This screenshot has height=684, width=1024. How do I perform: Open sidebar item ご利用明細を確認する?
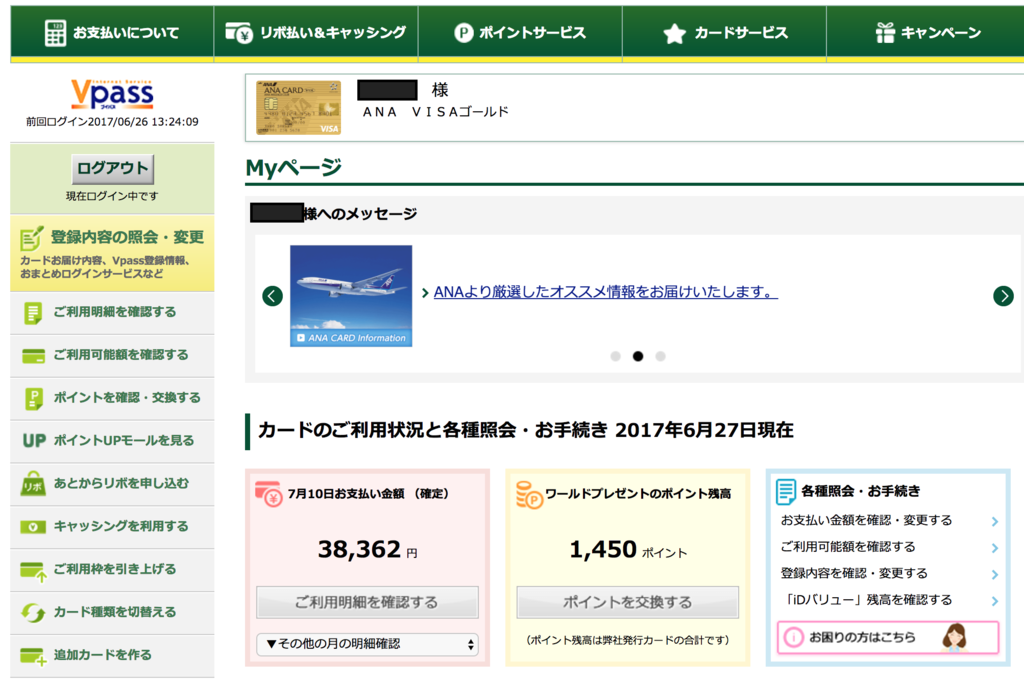pos(112,313)
